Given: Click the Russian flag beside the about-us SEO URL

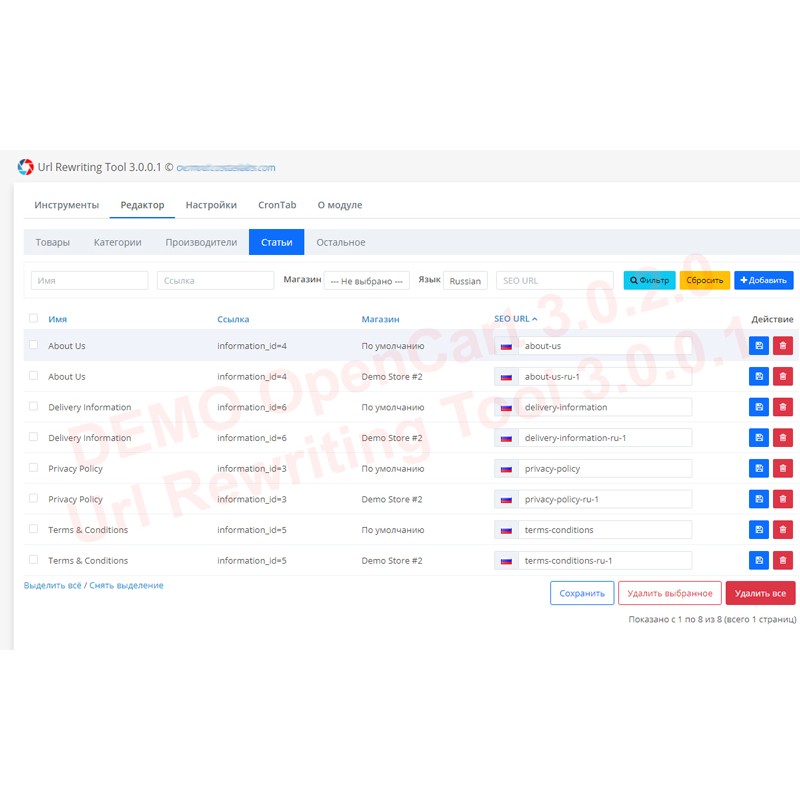Looking at the screenshot, I should [507, 345].
